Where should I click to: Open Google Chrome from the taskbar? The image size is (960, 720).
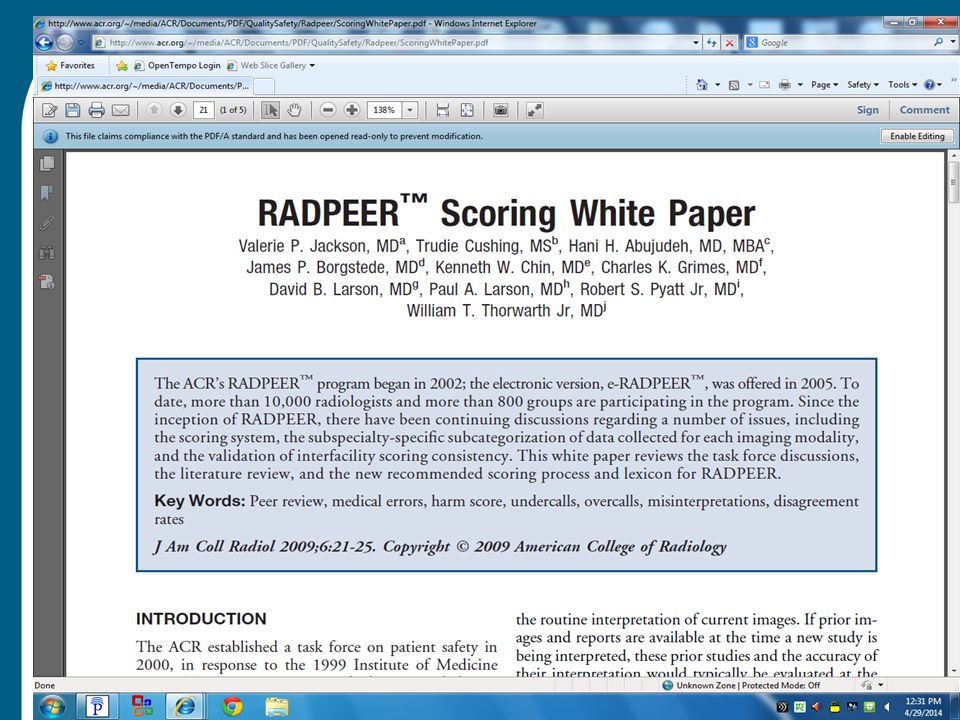[232, 707]
